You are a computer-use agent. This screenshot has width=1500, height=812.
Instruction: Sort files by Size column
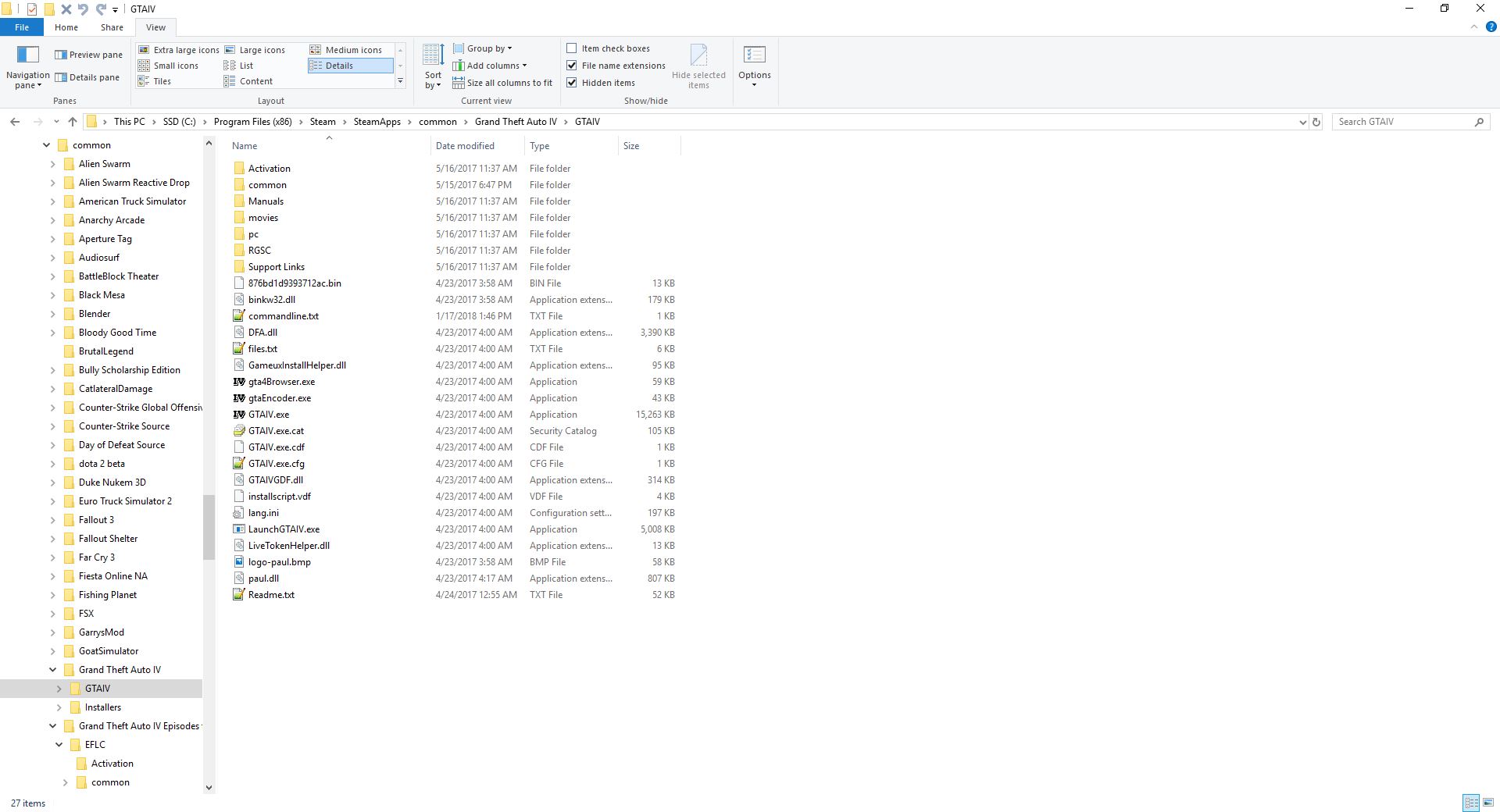coord(649,146)
